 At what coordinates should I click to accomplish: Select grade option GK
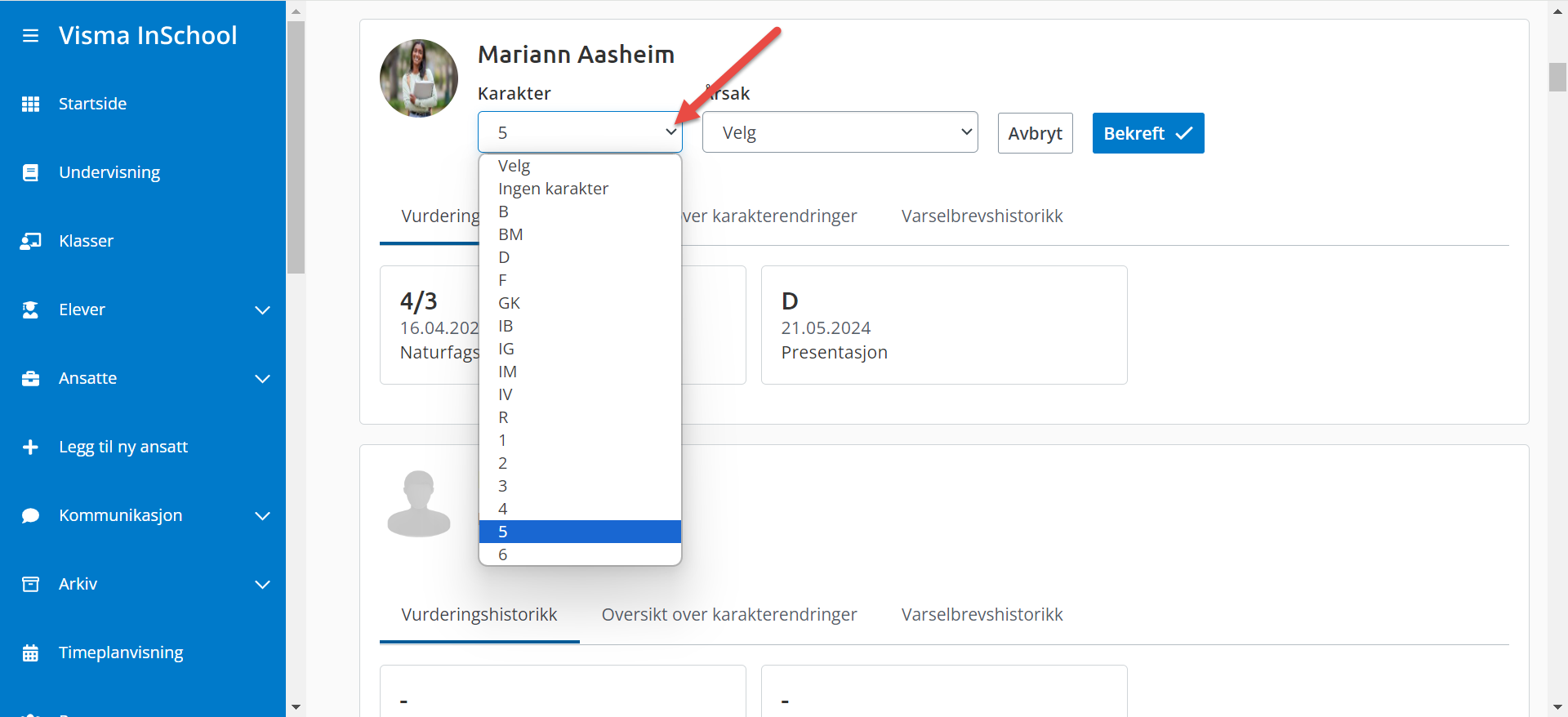(x=580, y=303)
